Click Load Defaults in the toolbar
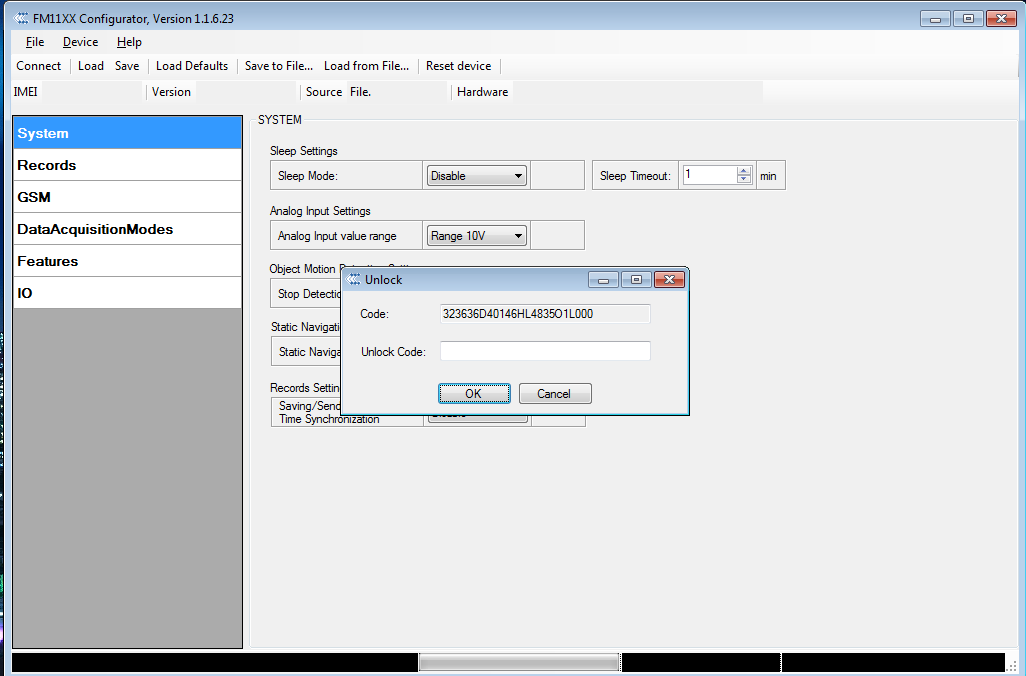1026x676 pixels. 192,66
